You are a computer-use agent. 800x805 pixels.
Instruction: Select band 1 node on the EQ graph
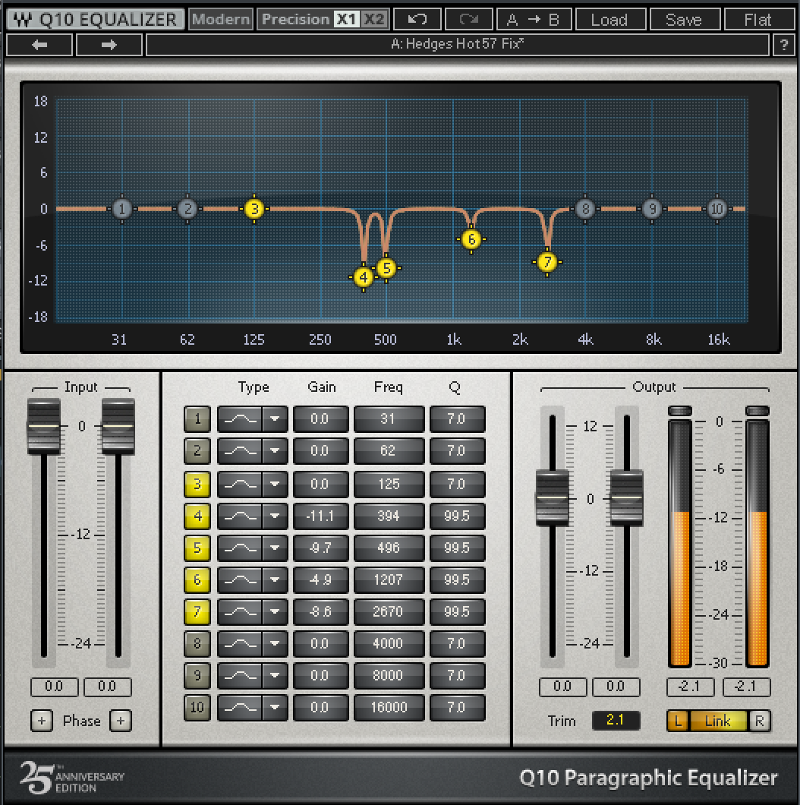click(122, 209)
